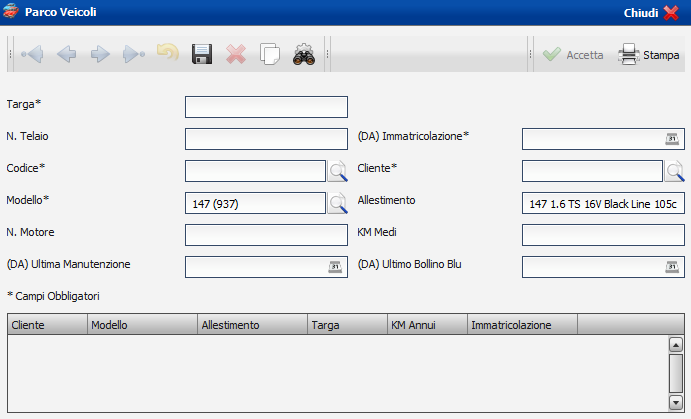691x419 pixels.
Task: Save the record with floppy disk icon
Action: 202,55
